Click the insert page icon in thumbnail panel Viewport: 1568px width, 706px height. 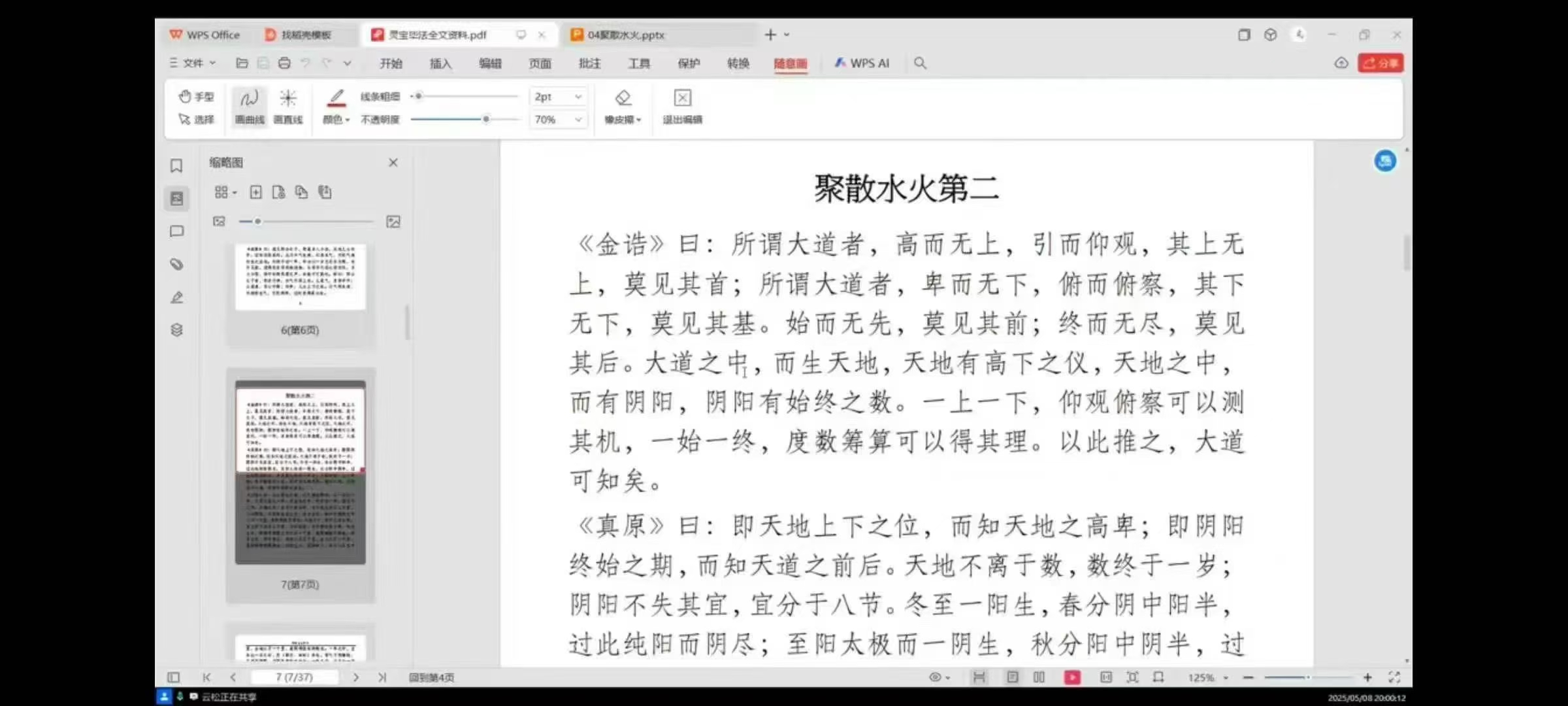coord(256,192)
